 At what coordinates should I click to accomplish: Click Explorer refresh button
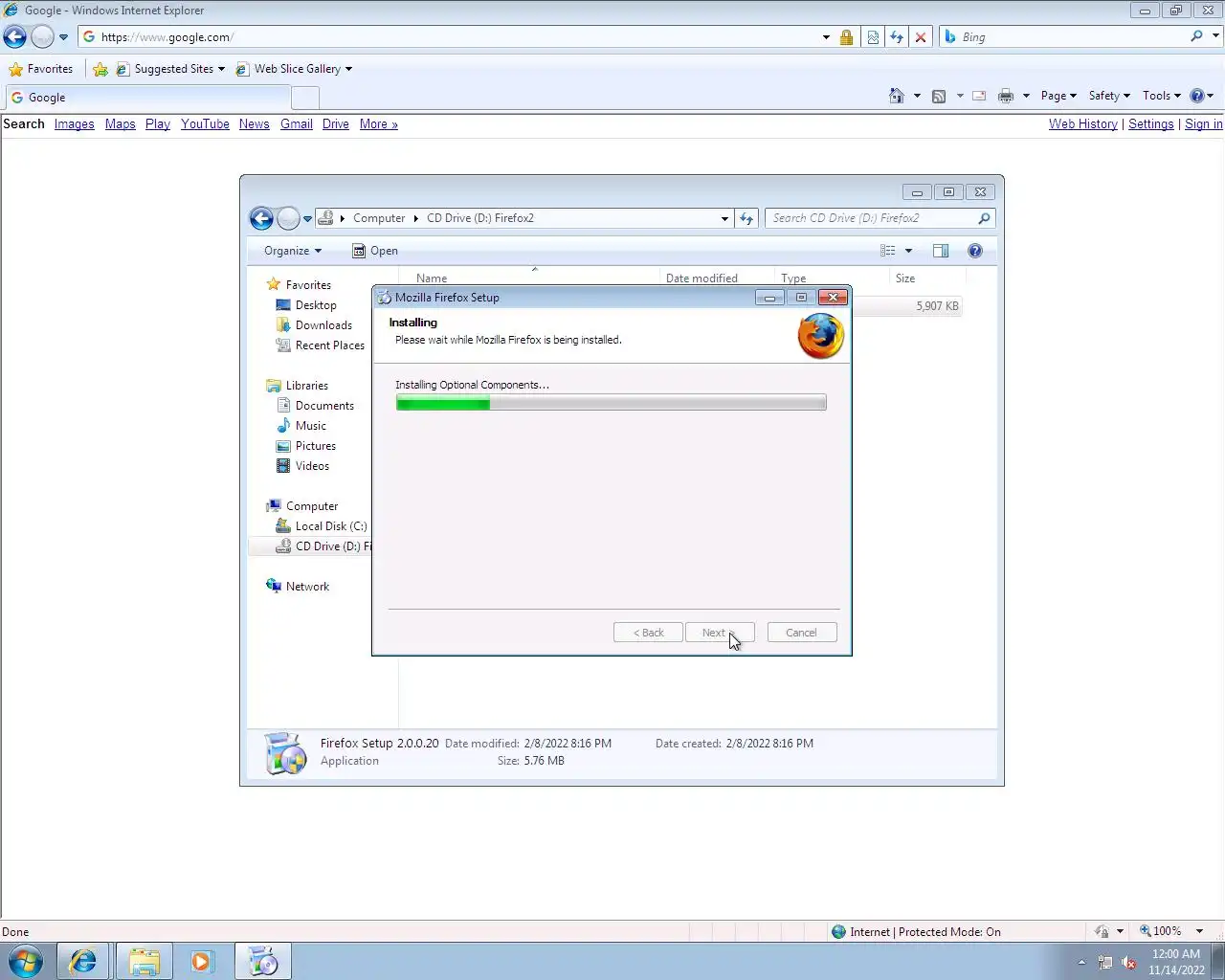pyautogui.click(x=746, y=218)
